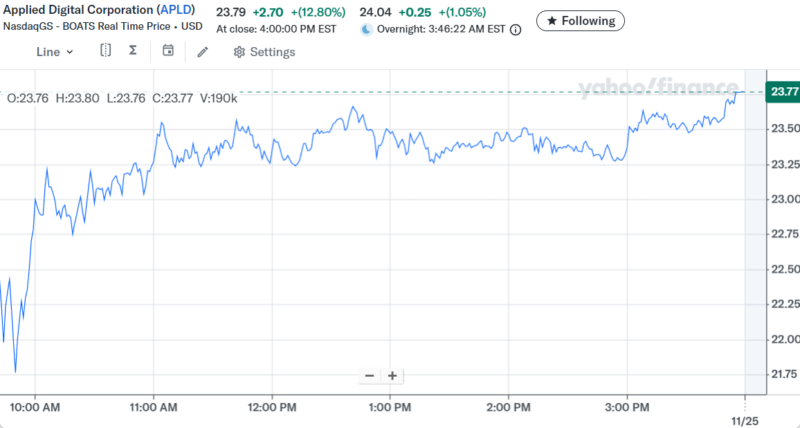The height and width of the screenshot is (428, 800).
Task: Zoom out with the minus button
Action: point(370,376)
